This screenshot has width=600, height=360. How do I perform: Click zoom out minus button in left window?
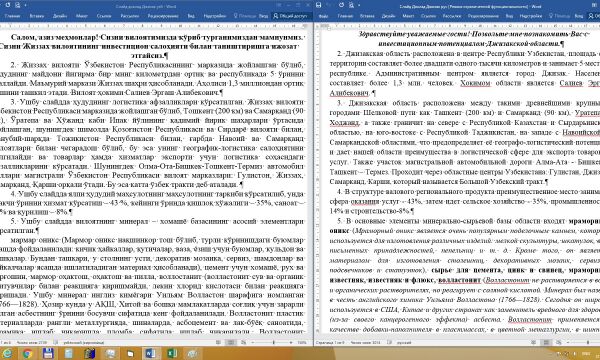[x=253, y=342]
